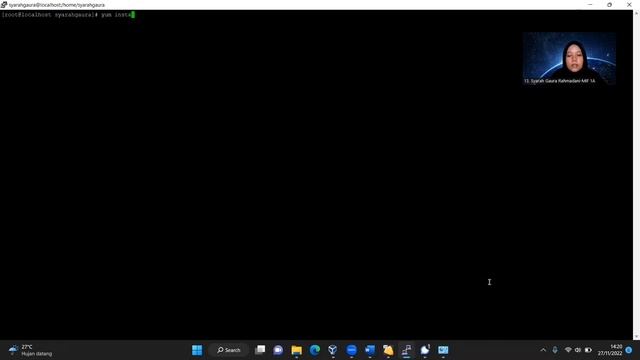Open the Windows Start menu

(x=197, y=350)
